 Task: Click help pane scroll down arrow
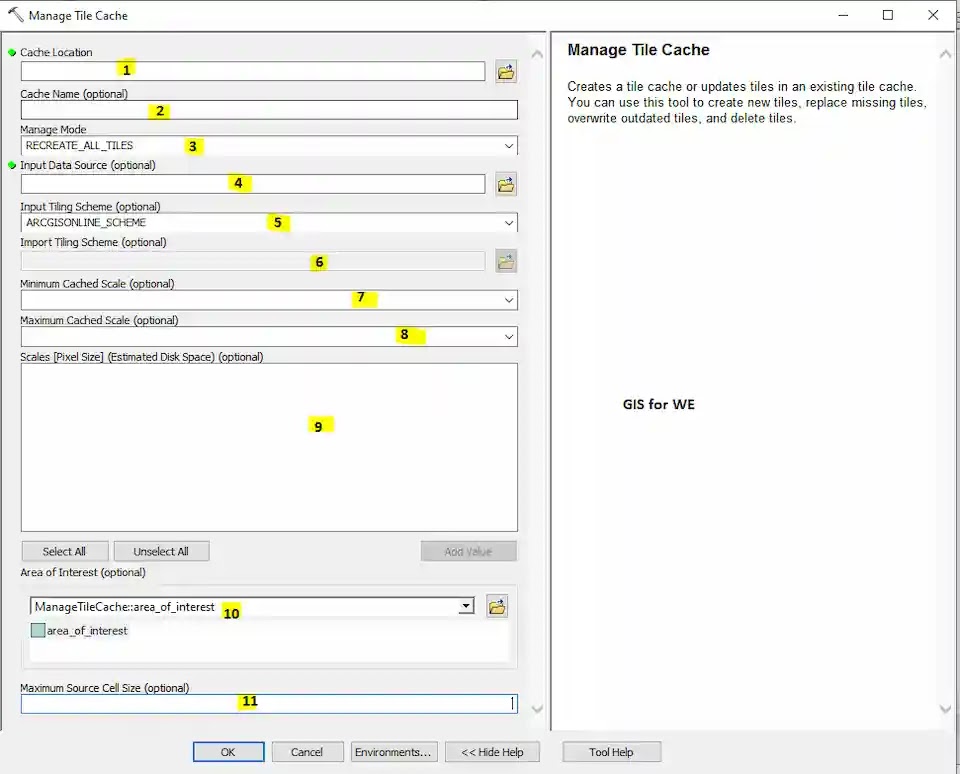(x=945, y=709)
